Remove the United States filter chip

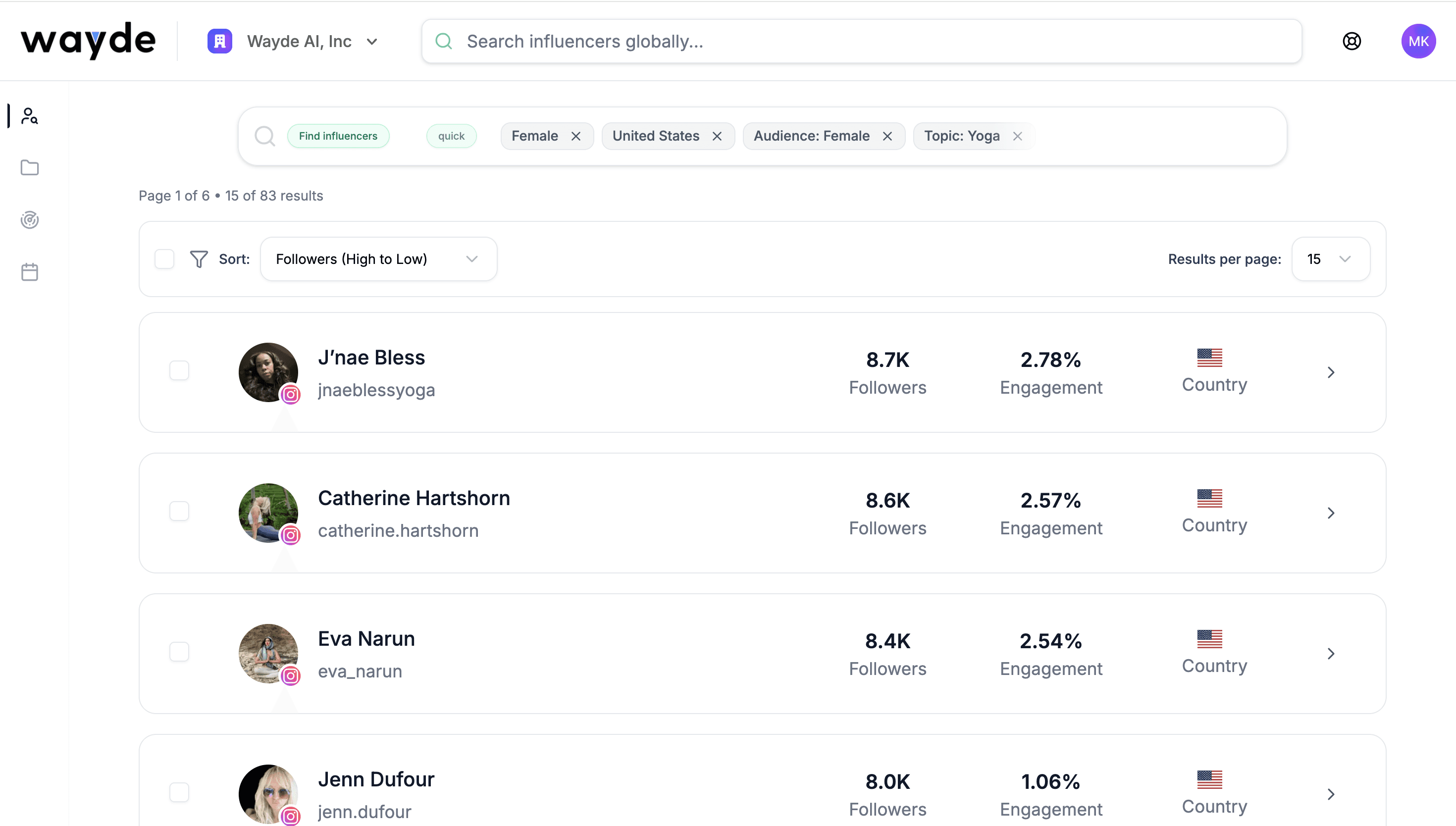(x=717, y=136)
